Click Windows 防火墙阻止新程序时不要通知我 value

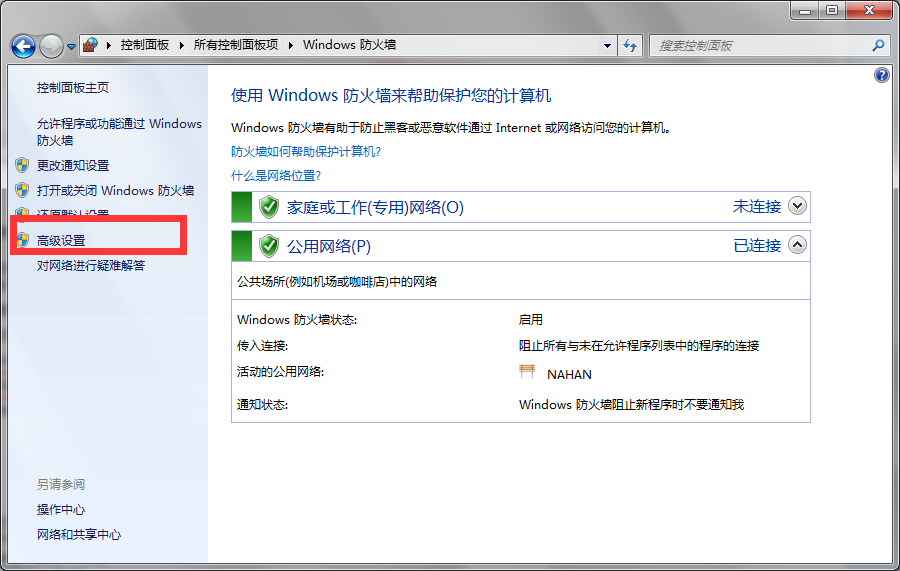click(631, 405)
